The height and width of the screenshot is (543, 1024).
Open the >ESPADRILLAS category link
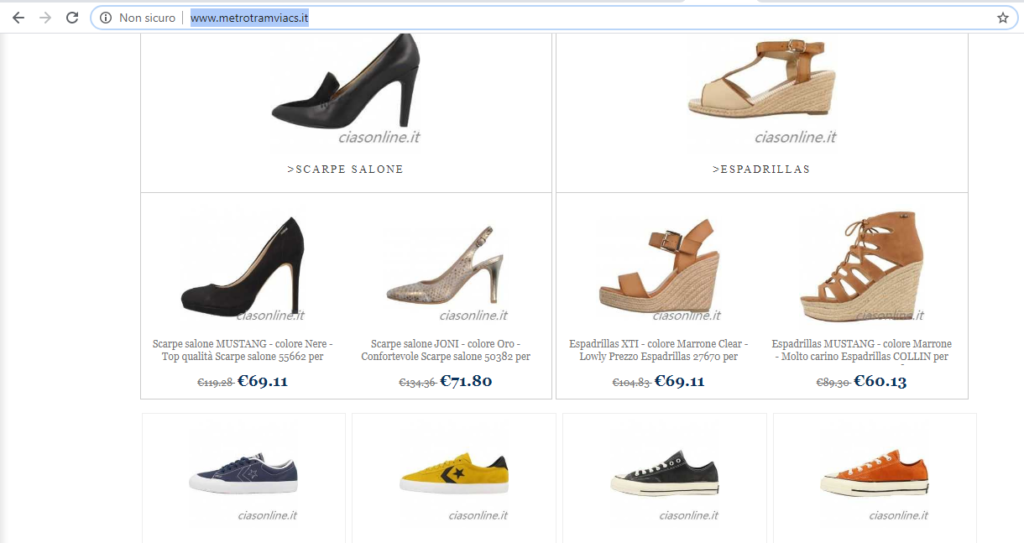[x=761, y=169]
